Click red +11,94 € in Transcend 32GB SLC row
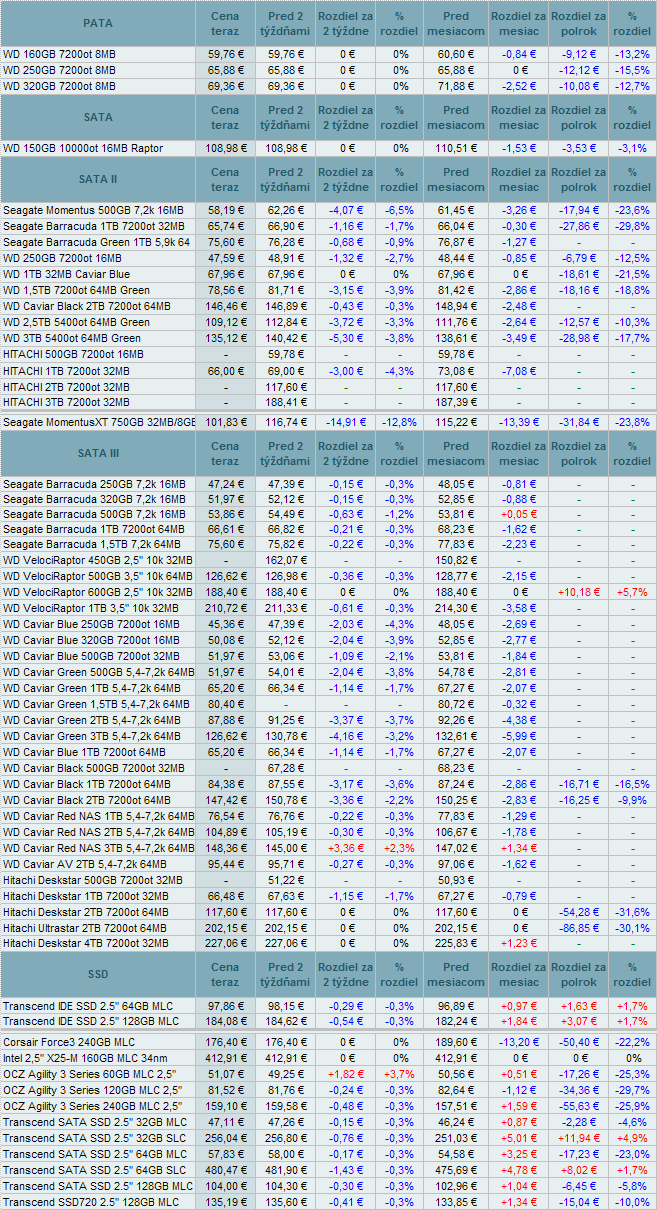 click(x=580, y=1138)
